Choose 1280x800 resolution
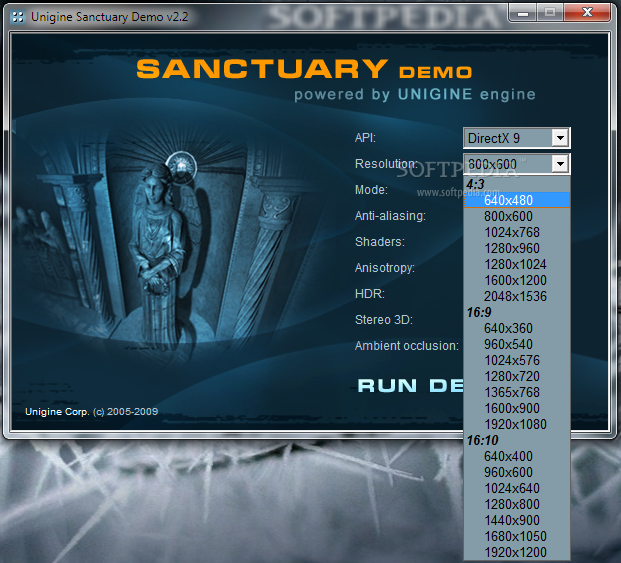 [517, 504]
